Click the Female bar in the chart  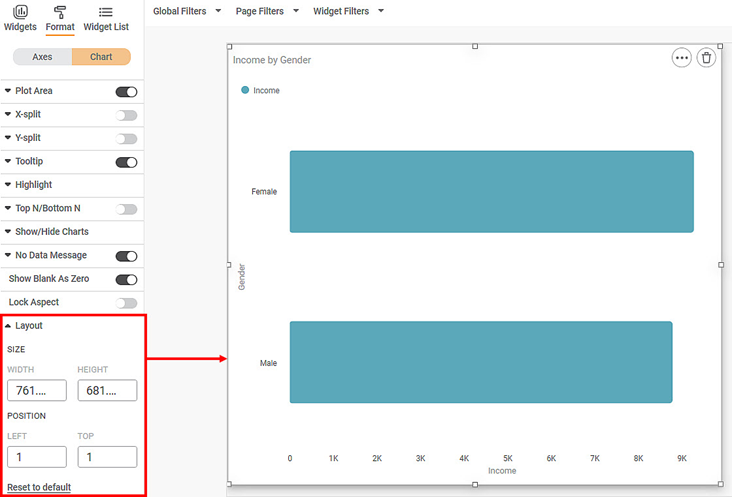tap(491, 192)
